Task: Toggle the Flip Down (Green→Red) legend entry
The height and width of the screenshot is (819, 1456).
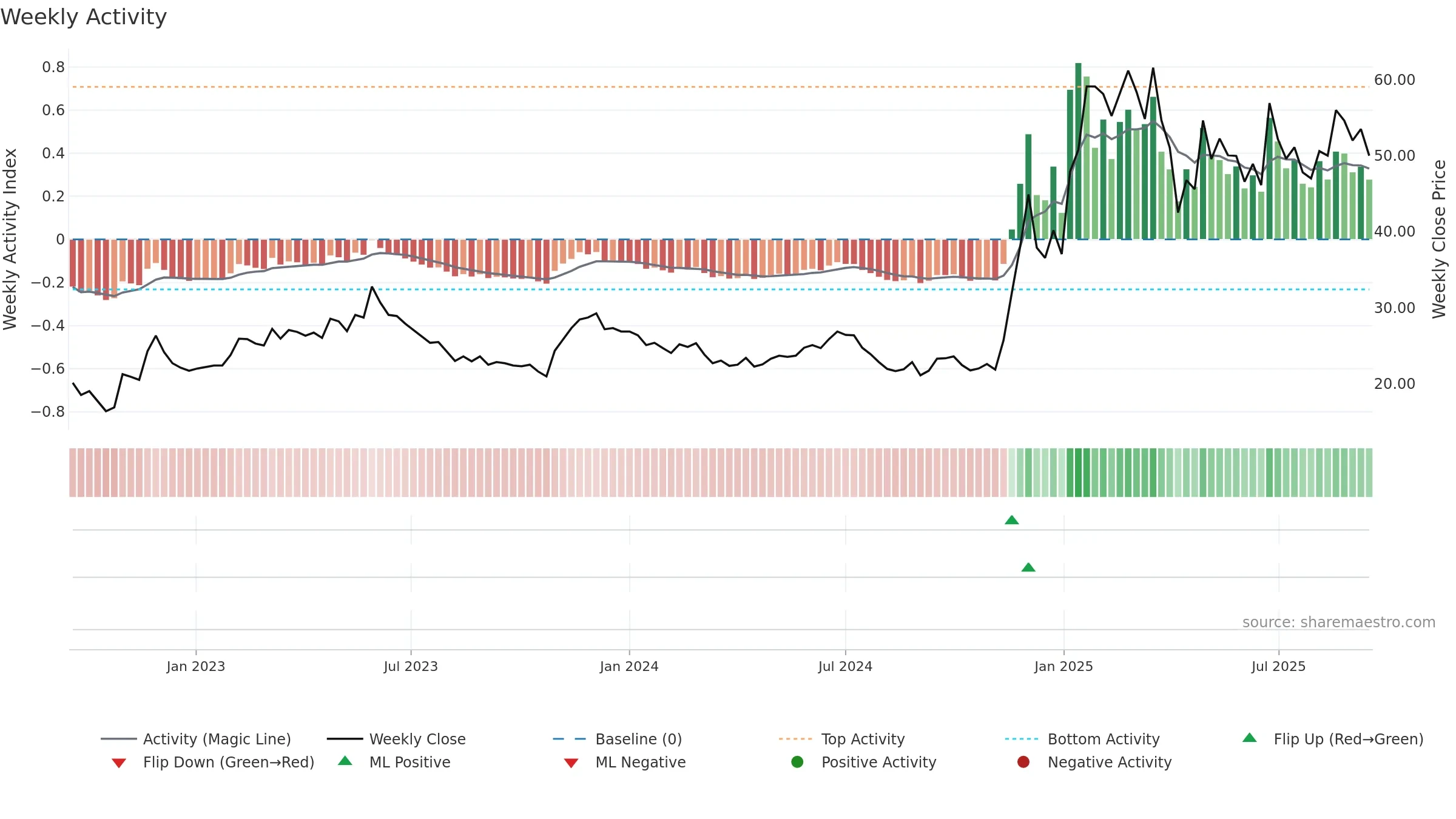Action: click(213, 762)
